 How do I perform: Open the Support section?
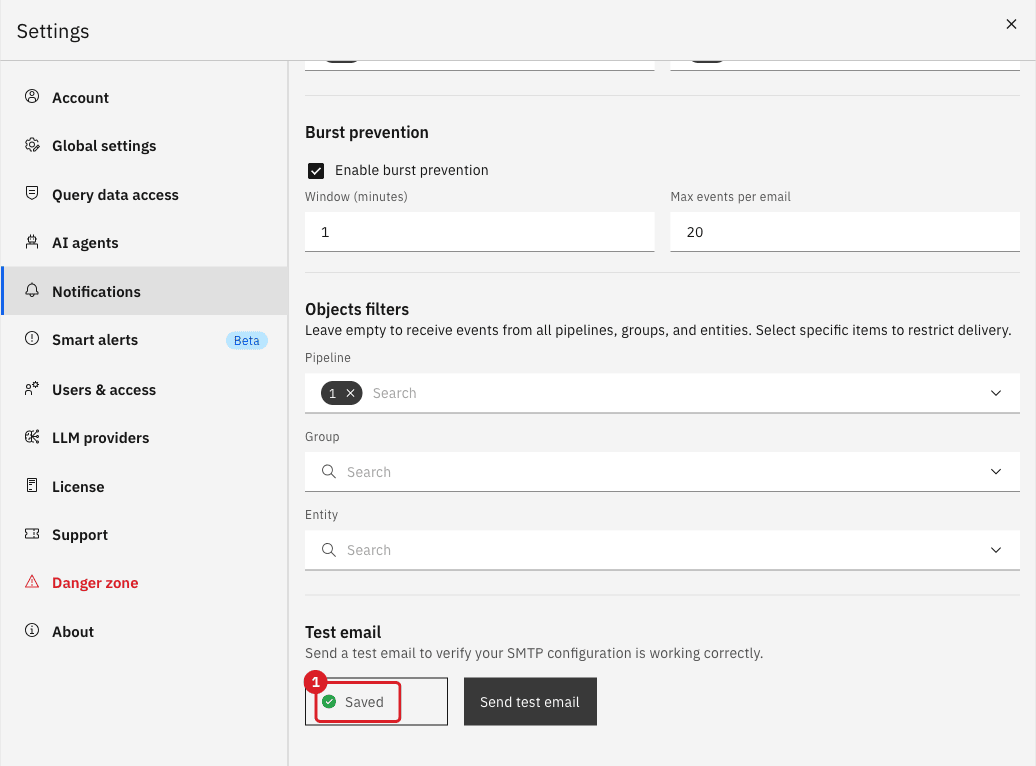145,534
